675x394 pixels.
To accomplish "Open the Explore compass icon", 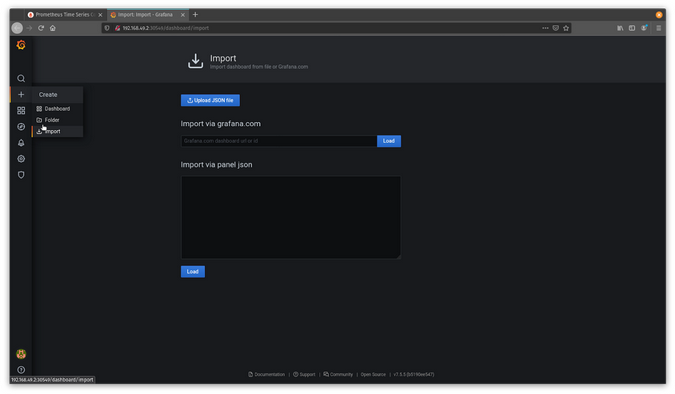I will pyautogui.click(x=21, y=127).
